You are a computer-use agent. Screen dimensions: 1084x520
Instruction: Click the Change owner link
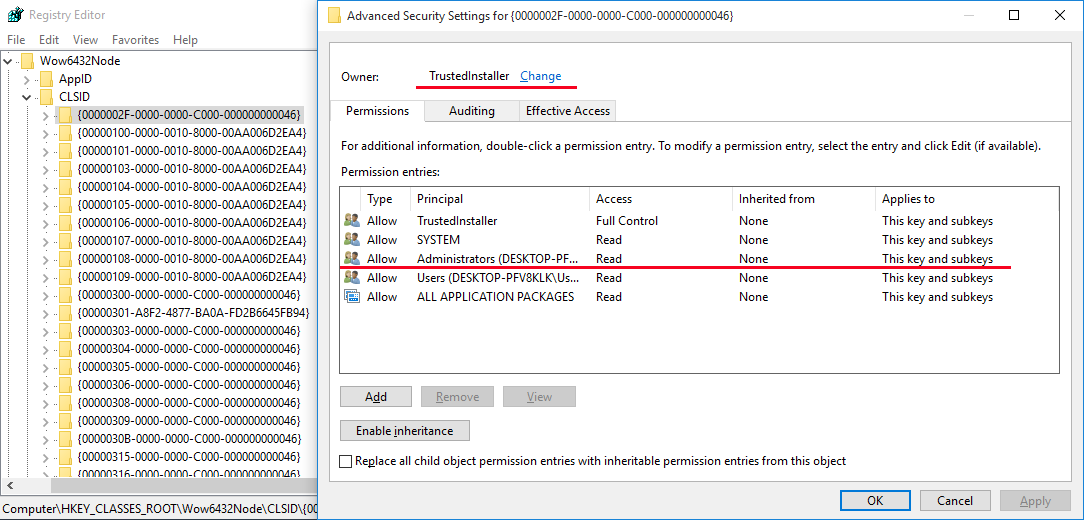[541, 76]
